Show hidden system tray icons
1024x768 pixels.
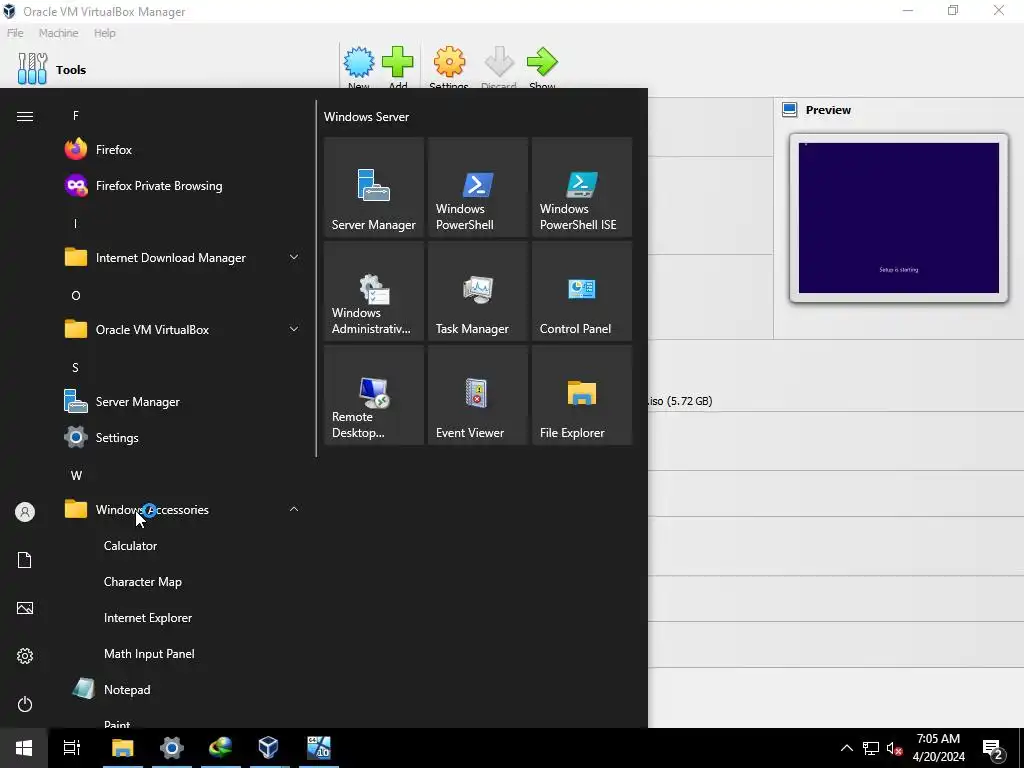point(846,748)
